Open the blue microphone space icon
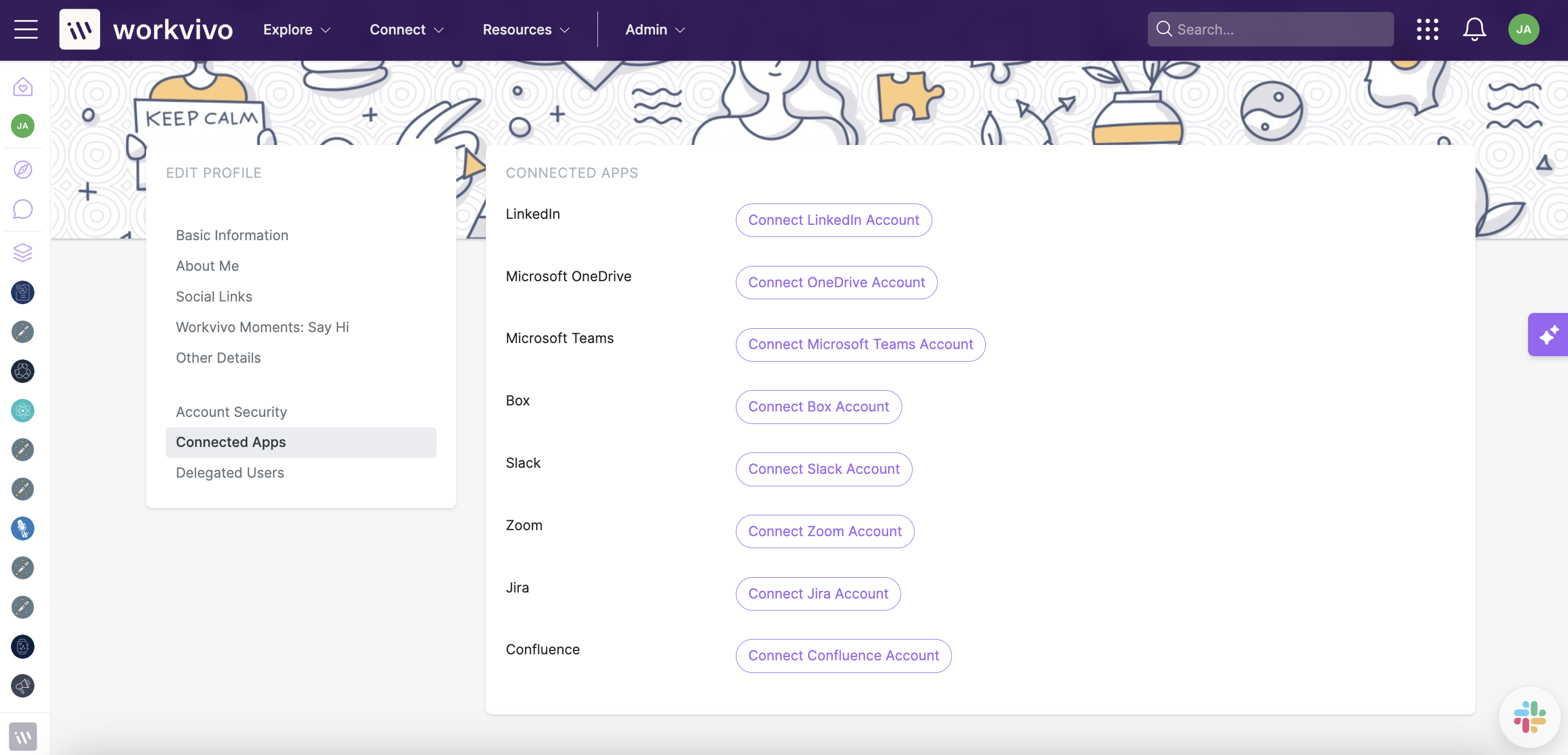This screenshot has height=755, width=1568. click(22, 528)
